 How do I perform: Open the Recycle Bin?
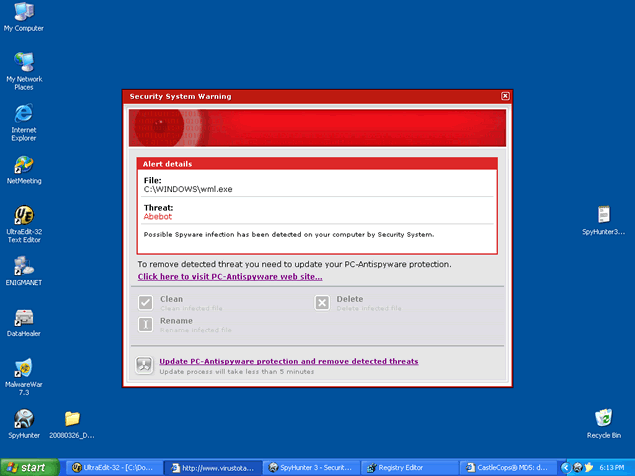click(603, 419)
